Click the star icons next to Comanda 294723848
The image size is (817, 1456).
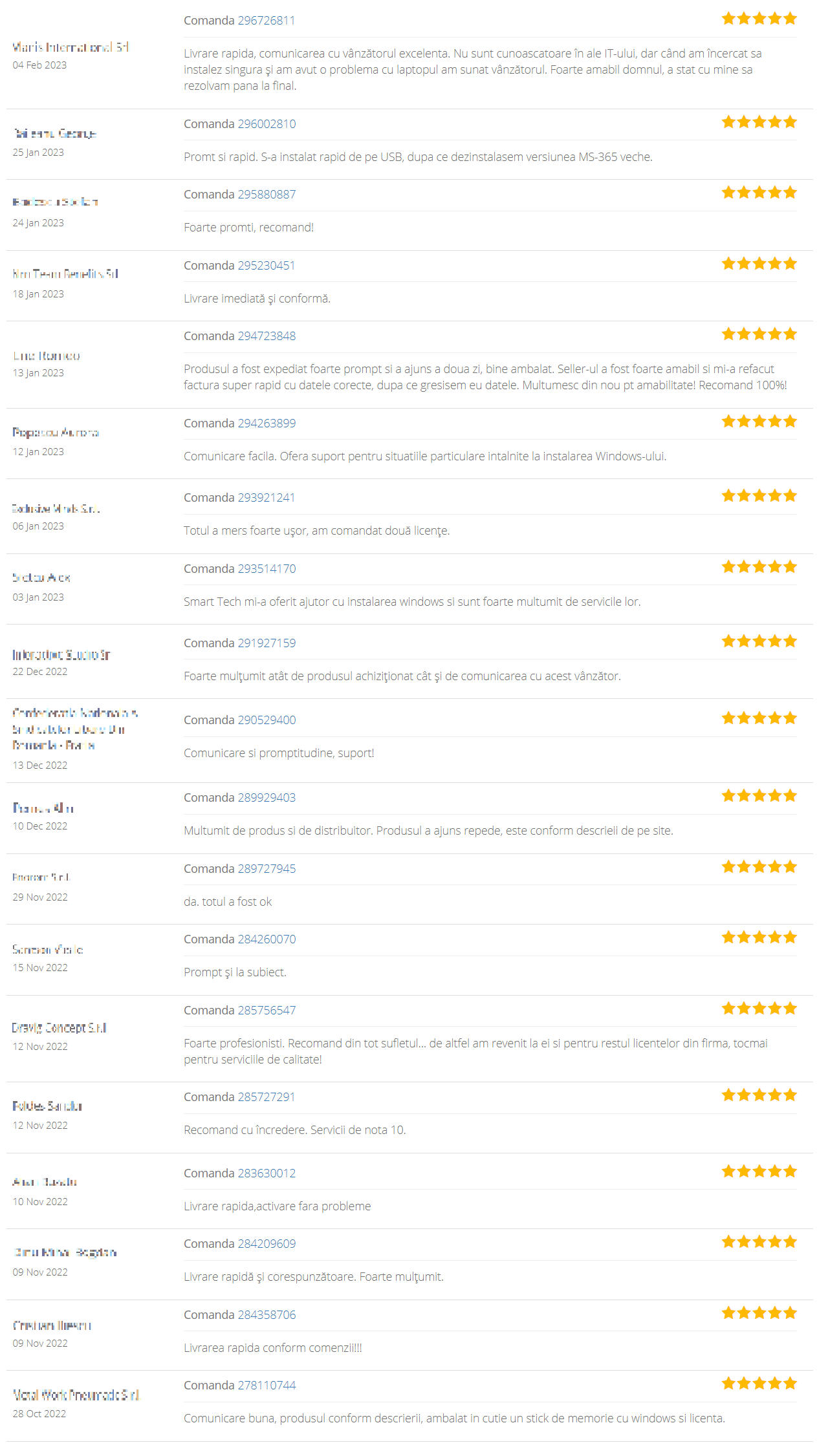tap(760, 334)
